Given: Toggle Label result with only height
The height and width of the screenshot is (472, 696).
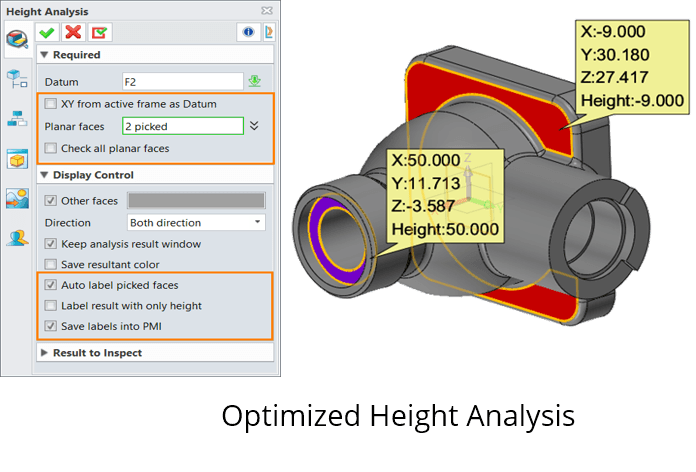Looking at the screenshot, I should tap(52, 306).
